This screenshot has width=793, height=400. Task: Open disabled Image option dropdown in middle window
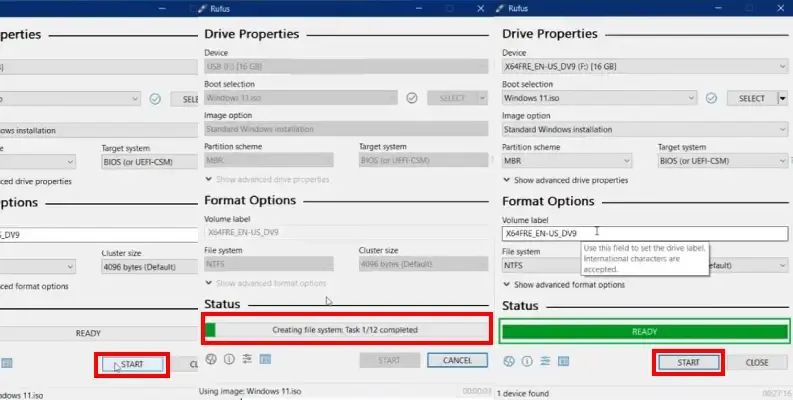(x=346, y=129)
